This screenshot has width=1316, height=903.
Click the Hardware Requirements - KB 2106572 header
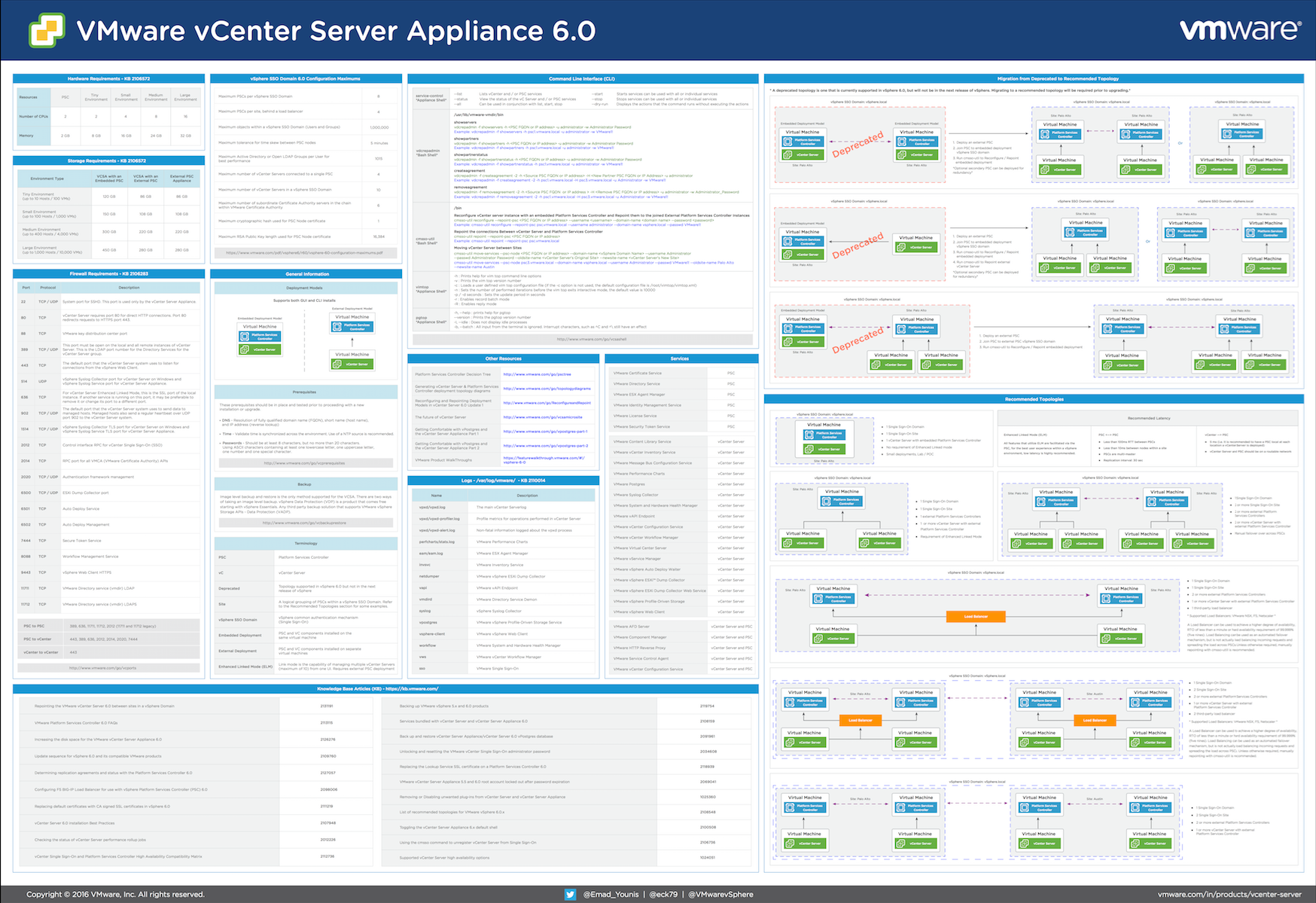click(x=109, y=78)
